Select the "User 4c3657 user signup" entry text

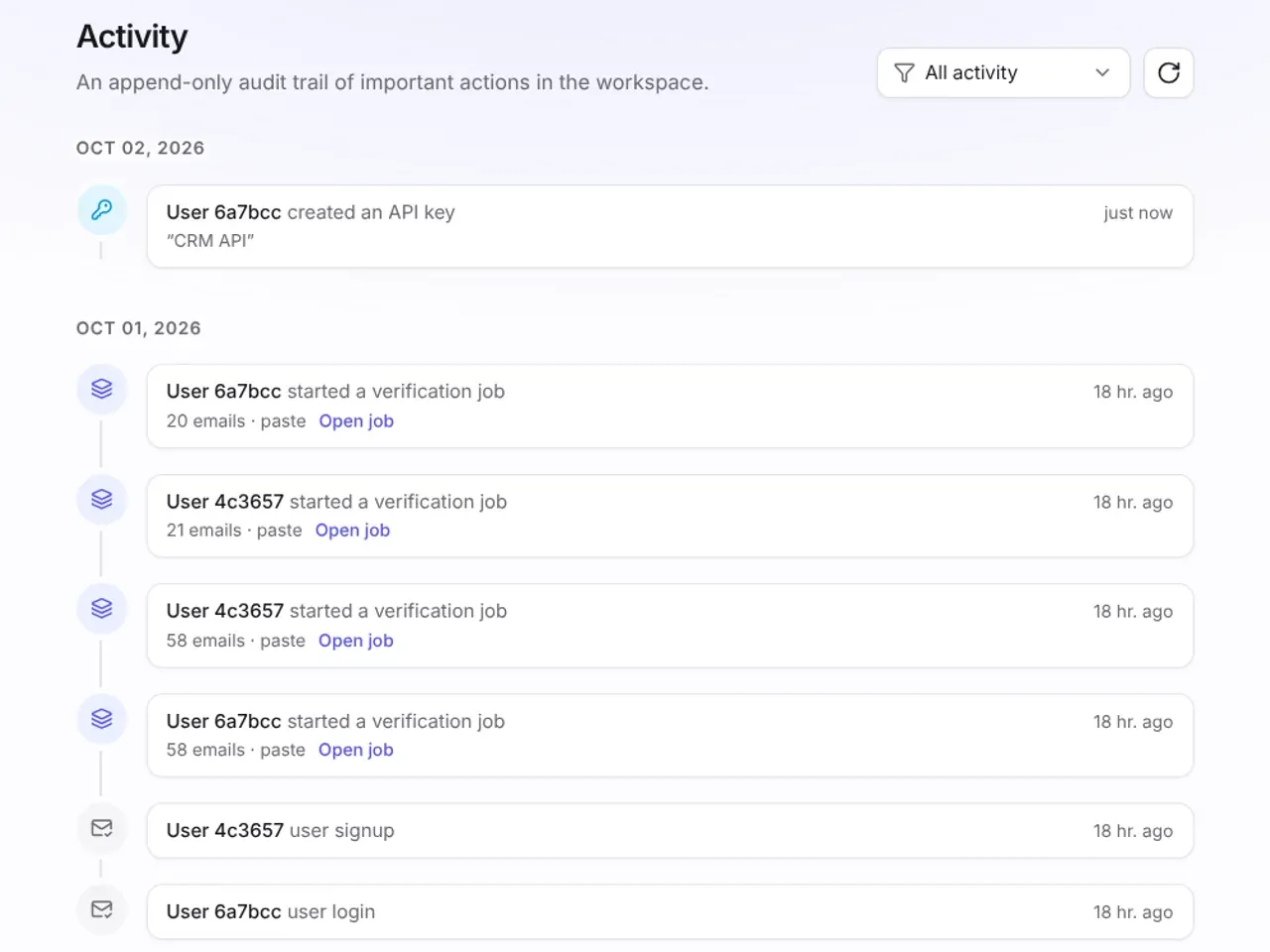281,830
